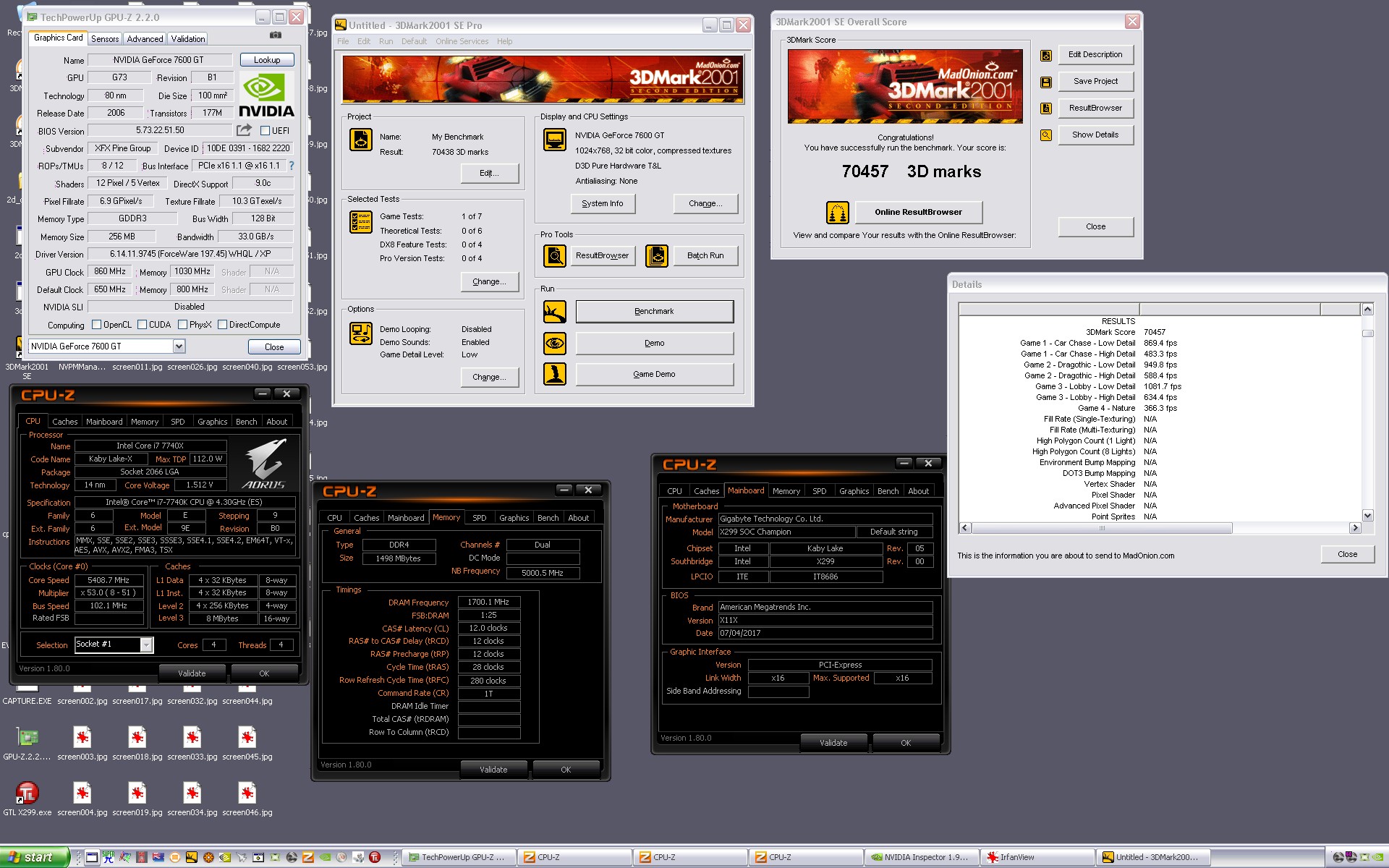Viewport: 1389px width, 868px height.
Task: Open the Graphics tab in CPU-Z Mainboard window
Action: 854,491
